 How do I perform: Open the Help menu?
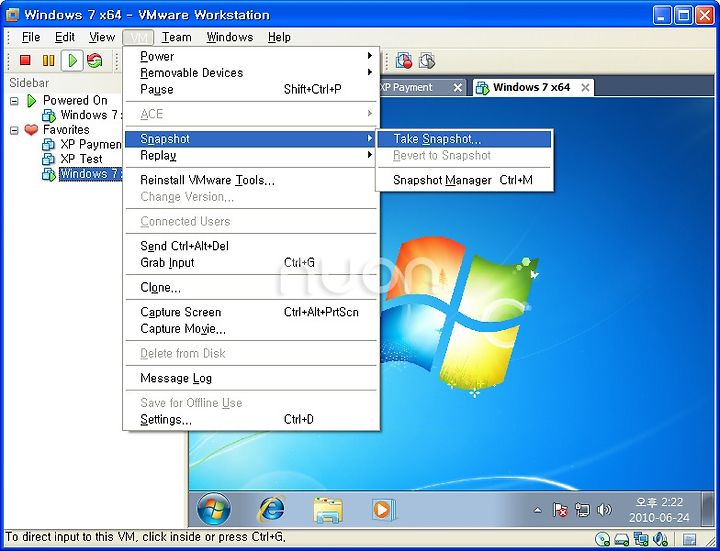[279, 37]
